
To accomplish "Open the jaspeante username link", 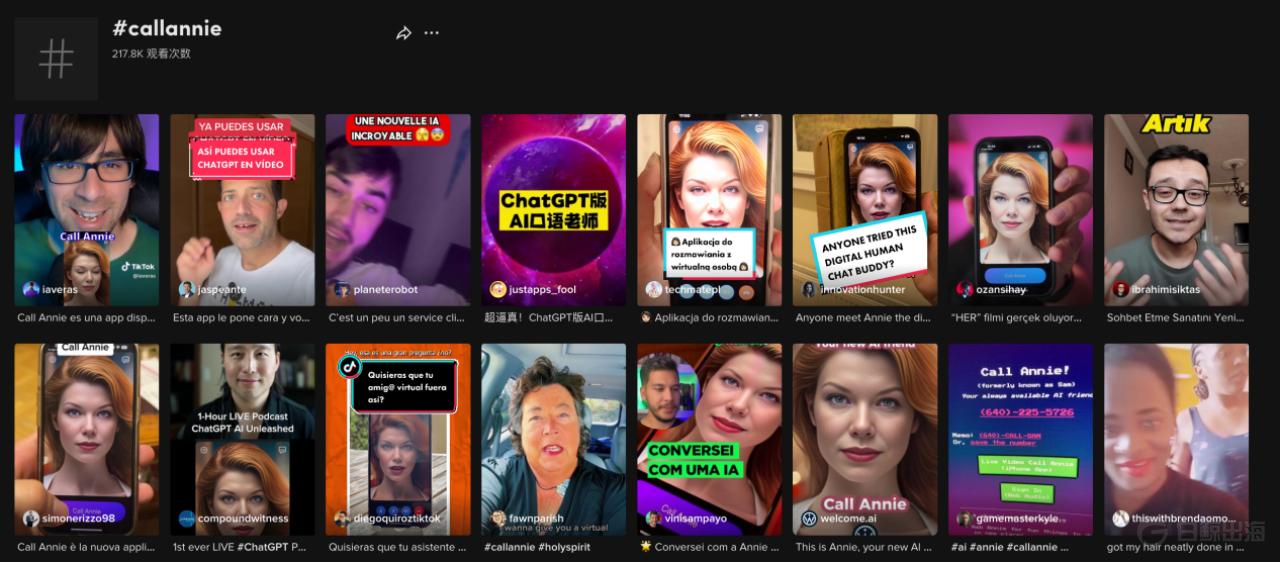I will pyautogui.click(x=222, y=290).
